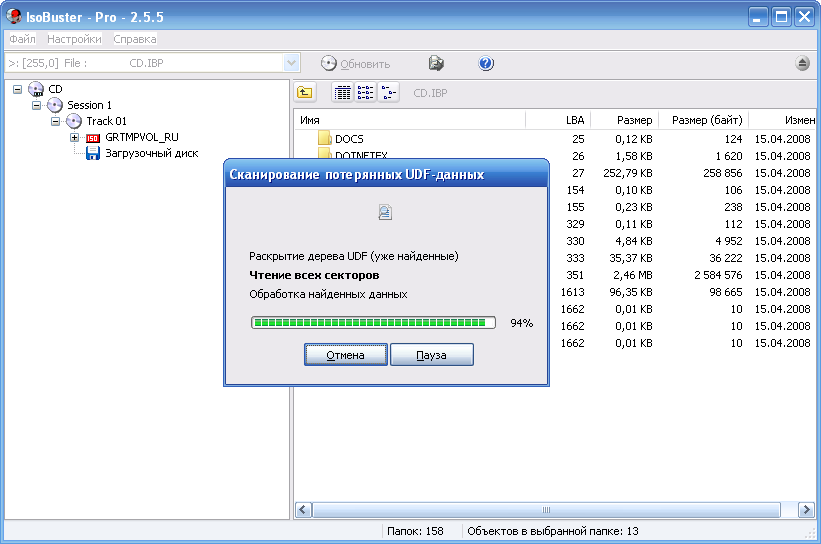Click the Session 1 disc icon
Image resolution: width=821 pixels, height=544 pixels.
55,105
